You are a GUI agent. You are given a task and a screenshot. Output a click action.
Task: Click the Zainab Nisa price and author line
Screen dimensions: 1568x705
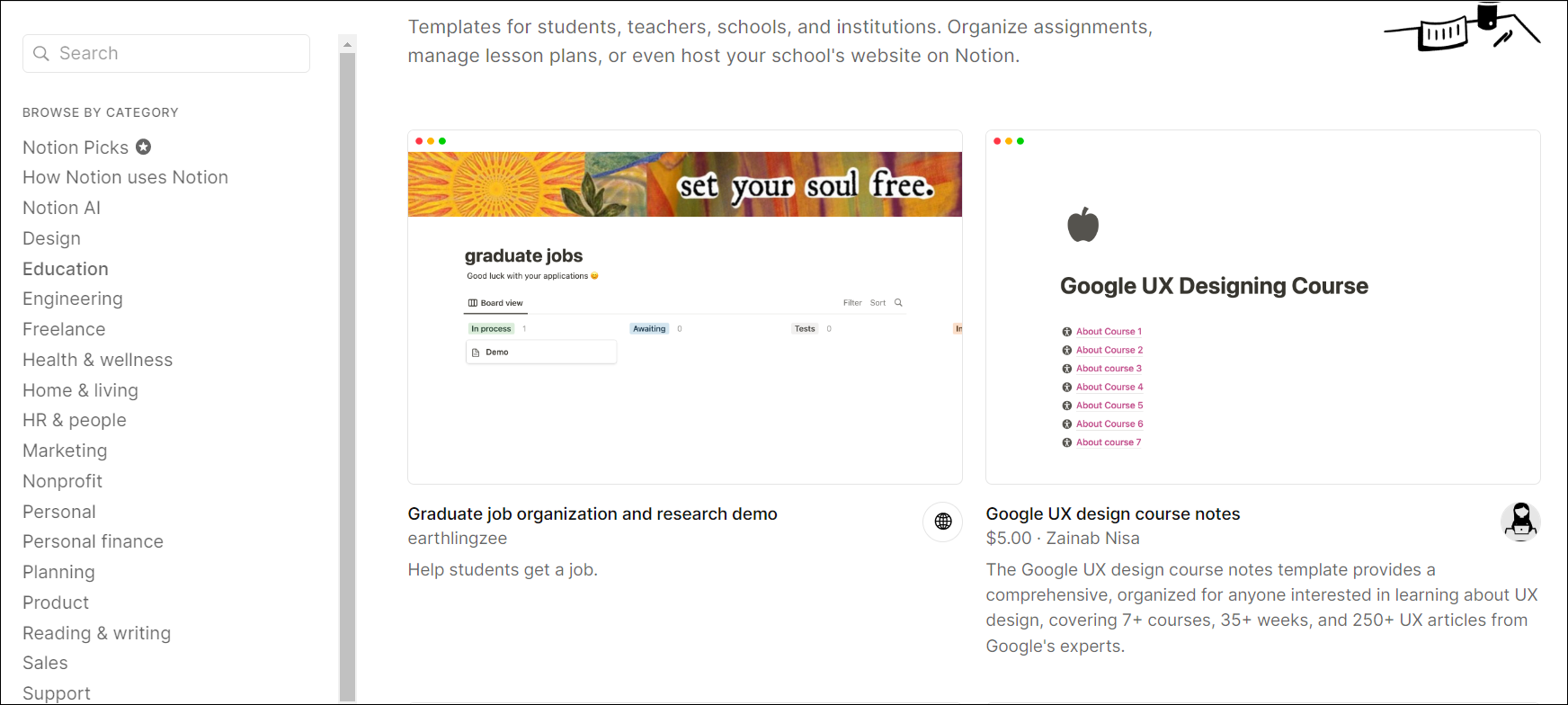[1063, 538]
